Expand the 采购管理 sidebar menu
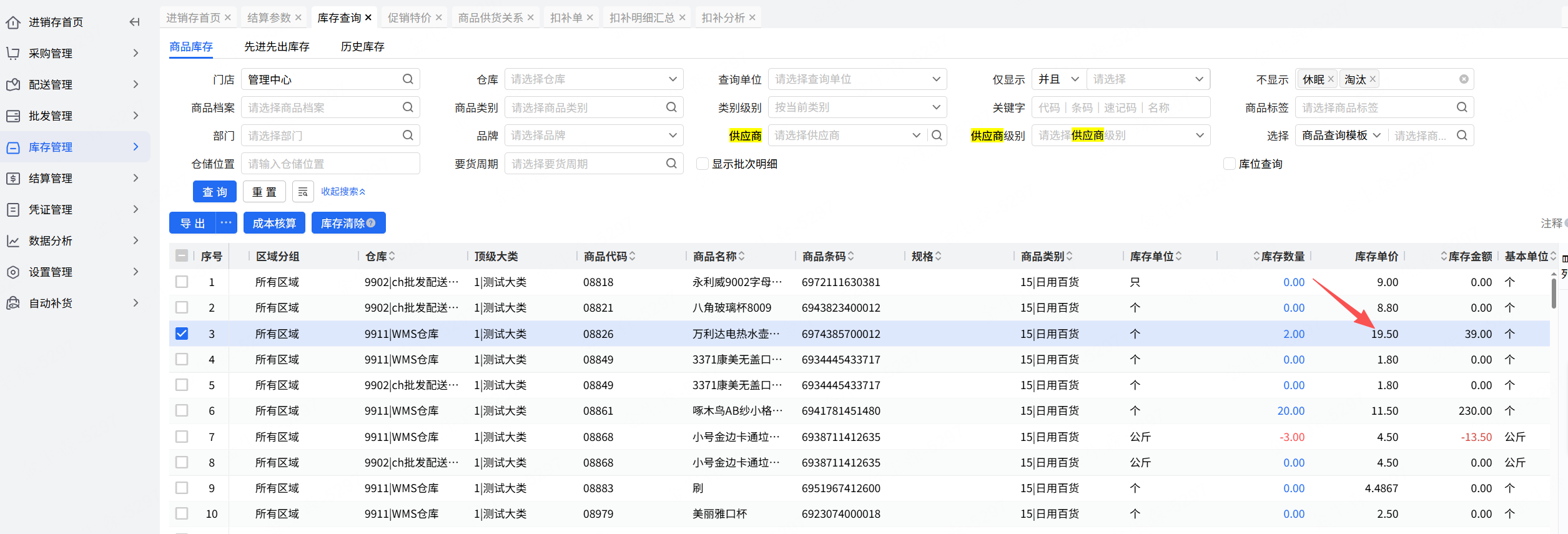The image size is (1568, 534). (x=136, y=53)
